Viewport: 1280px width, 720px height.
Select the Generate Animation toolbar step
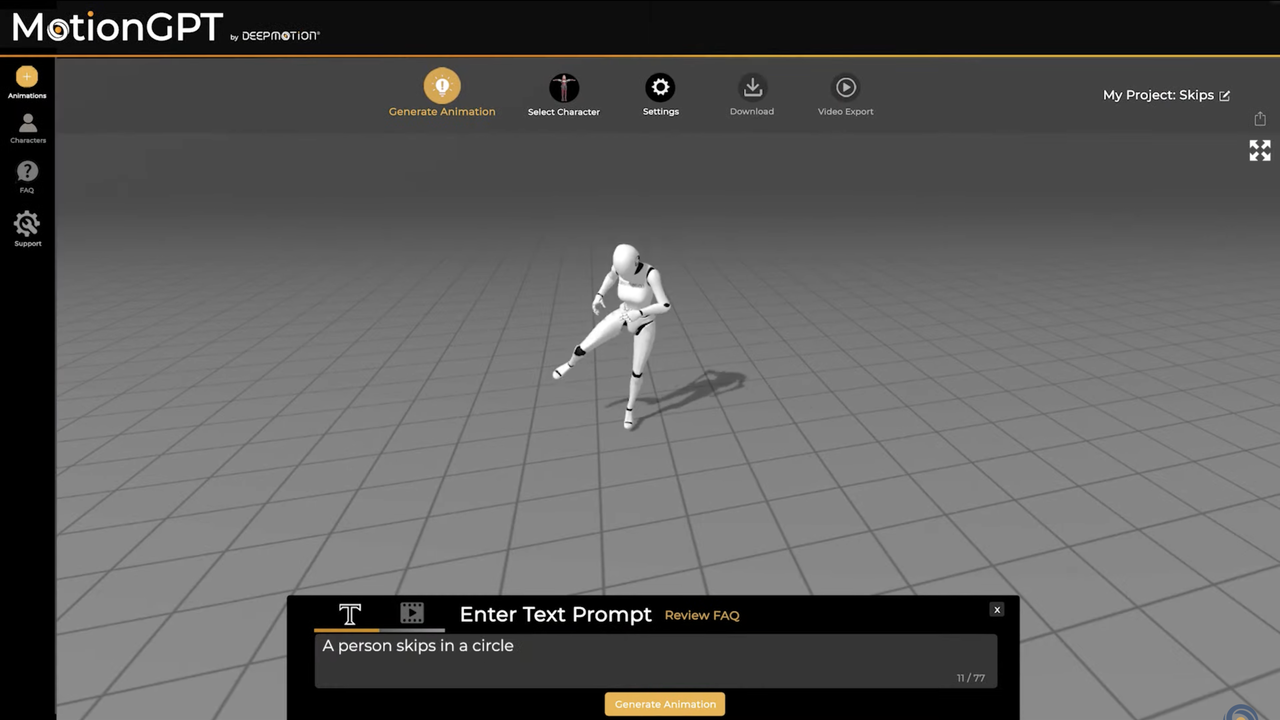[442, 93]
